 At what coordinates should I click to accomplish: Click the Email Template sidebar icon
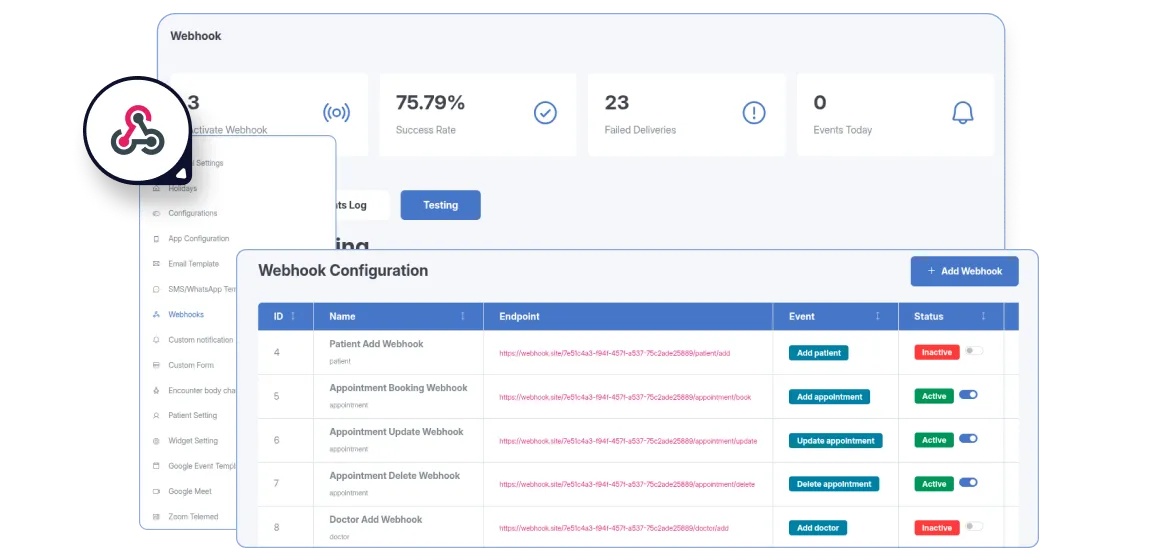pyautogui.click(x=156, y=264)
